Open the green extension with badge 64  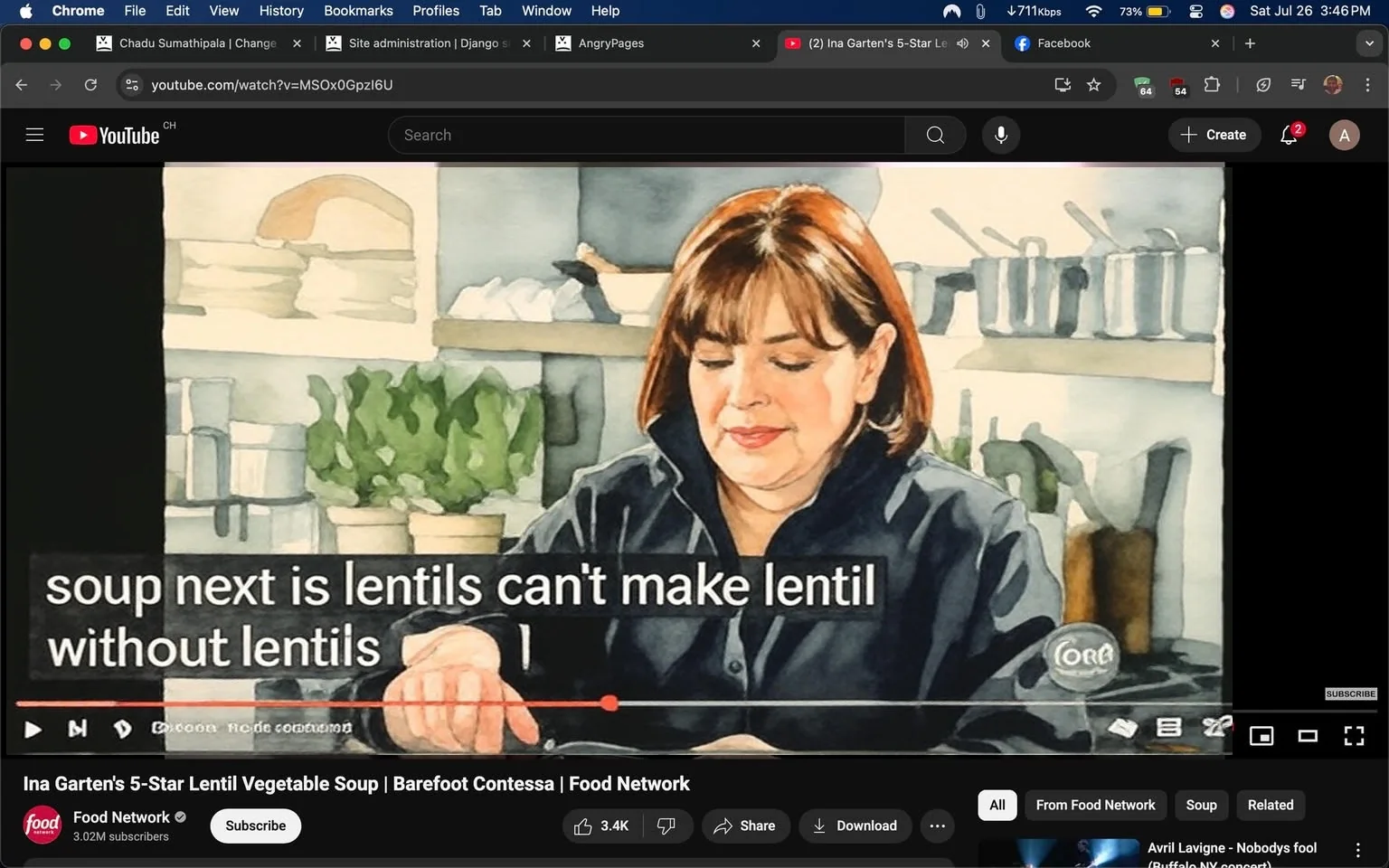pyautogui.click(x=1143, y=85)
